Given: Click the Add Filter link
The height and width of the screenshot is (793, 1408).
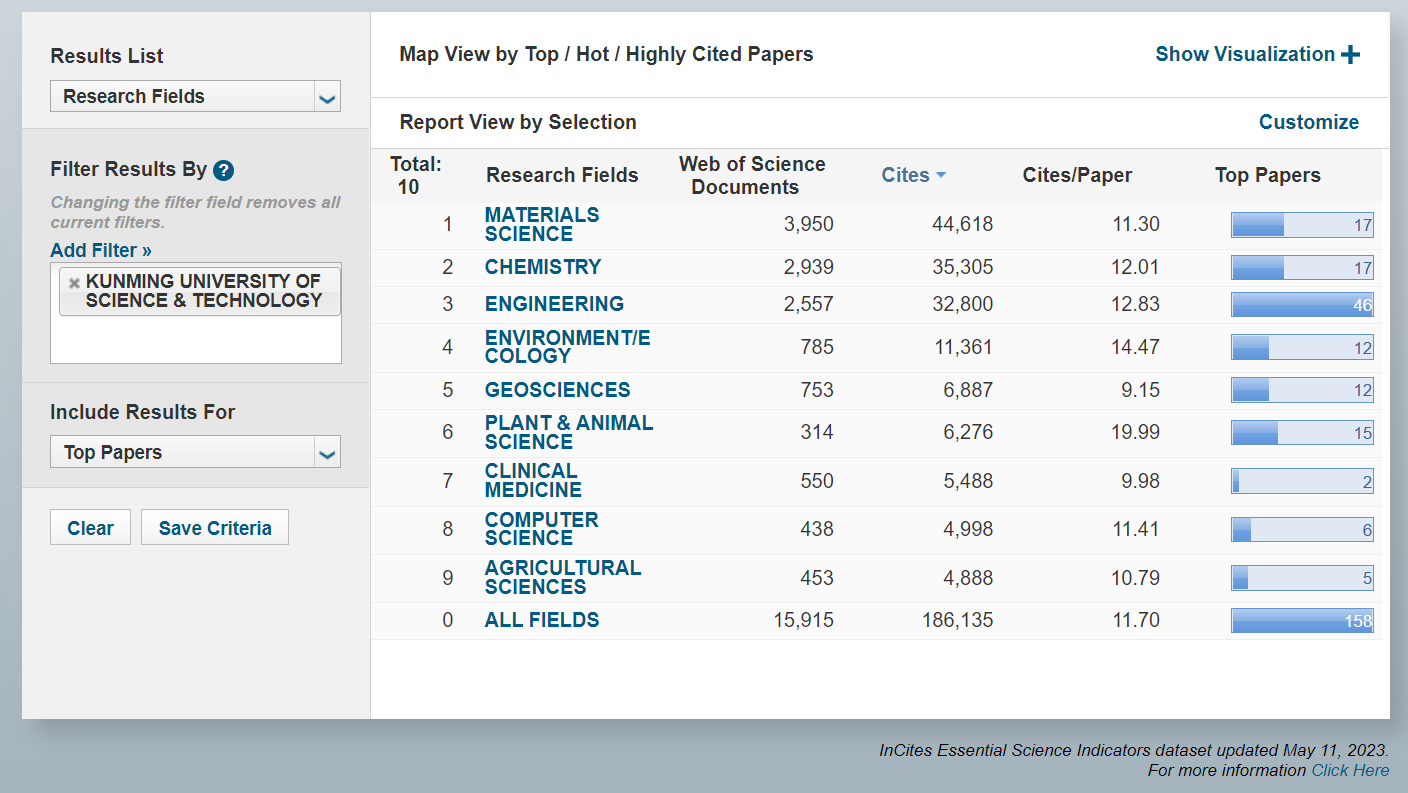Looking at the screenshot, I should click(x=101, y=250).
